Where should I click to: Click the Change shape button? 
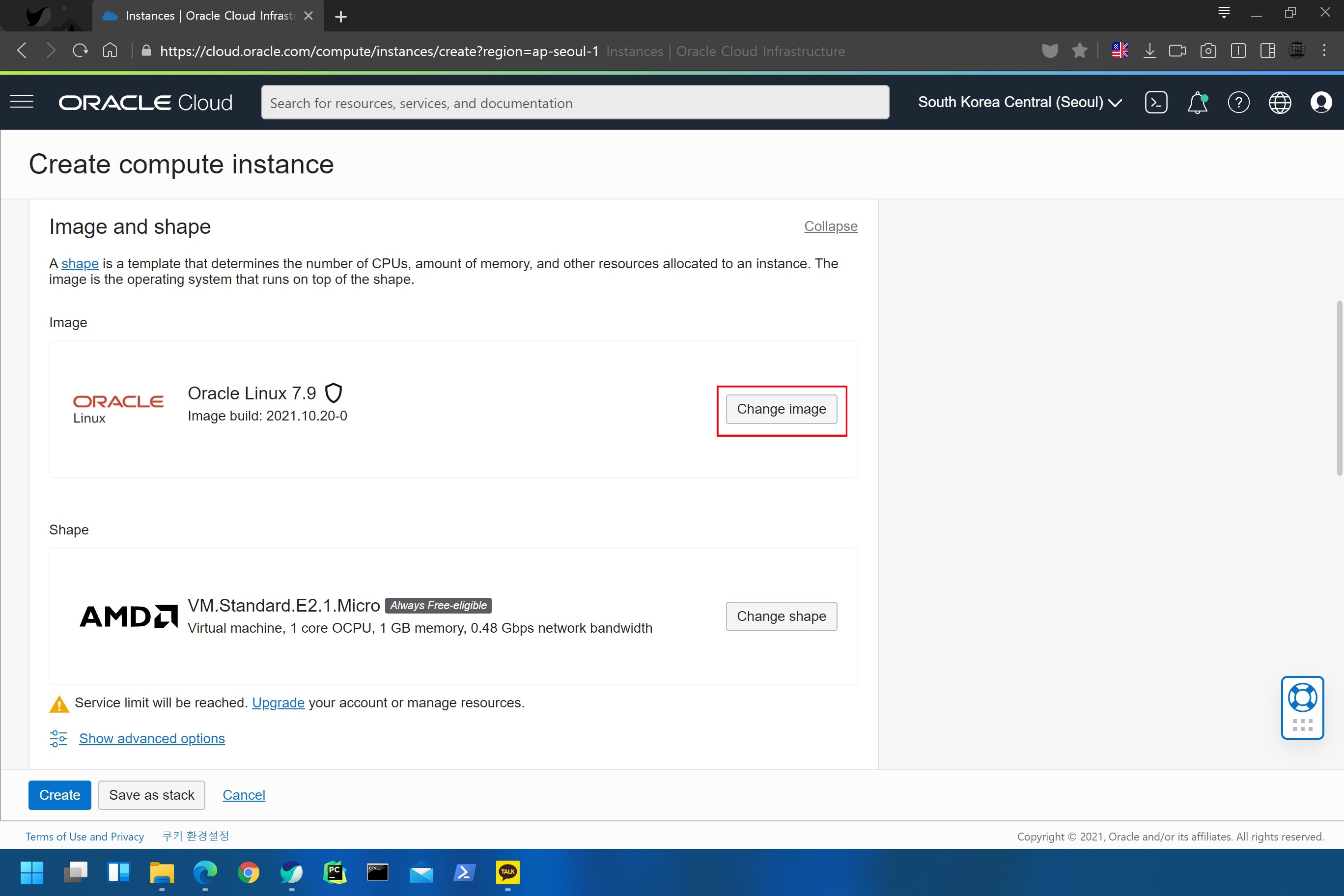(x=781, y=616)
